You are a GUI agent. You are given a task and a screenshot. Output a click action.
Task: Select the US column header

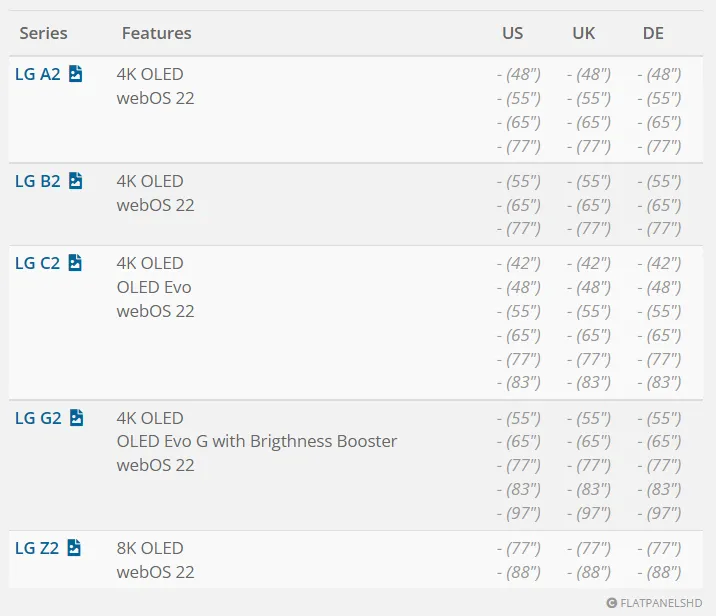point(512,33)
